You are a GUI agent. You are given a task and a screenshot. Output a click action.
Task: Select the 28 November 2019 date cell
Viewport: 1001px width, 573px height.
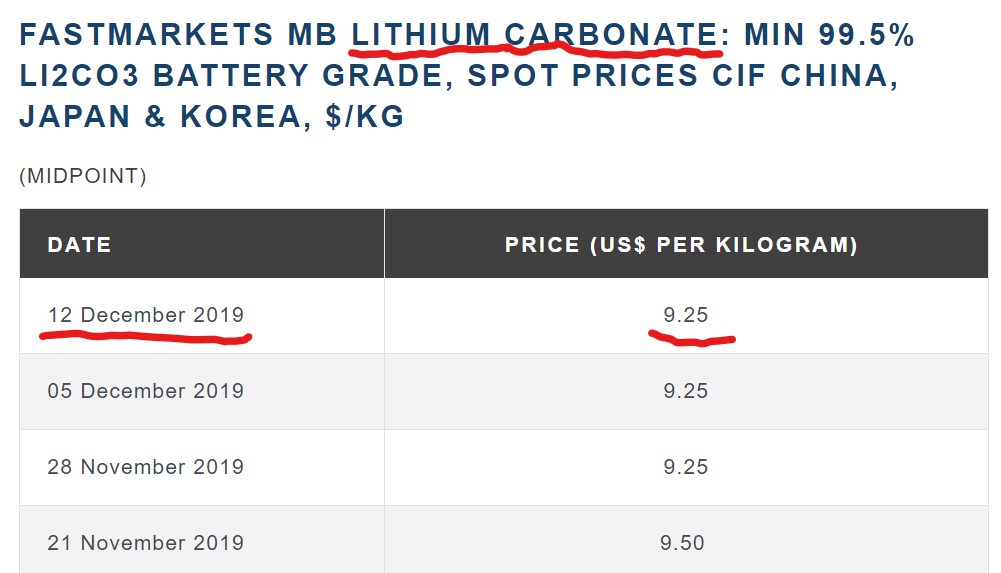145,467
